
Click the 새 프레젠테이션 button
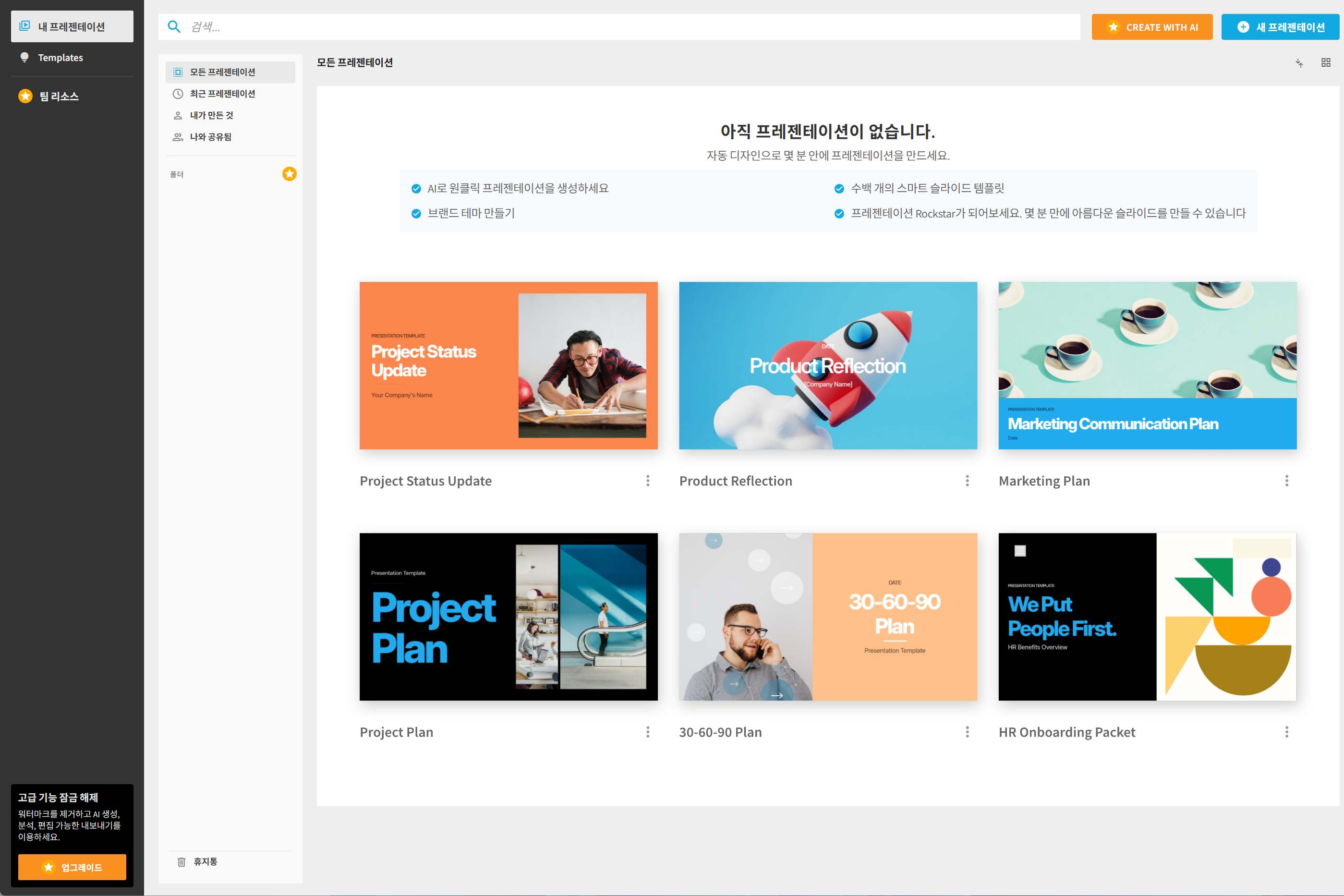[1280, 27]
